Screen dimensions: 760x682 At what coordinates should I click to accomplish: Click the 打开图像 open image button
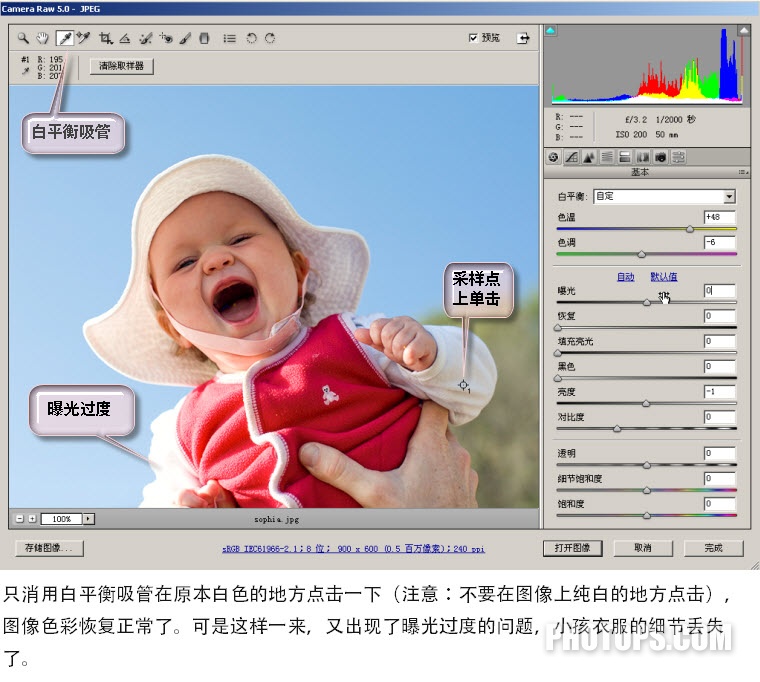pos(572,548)
